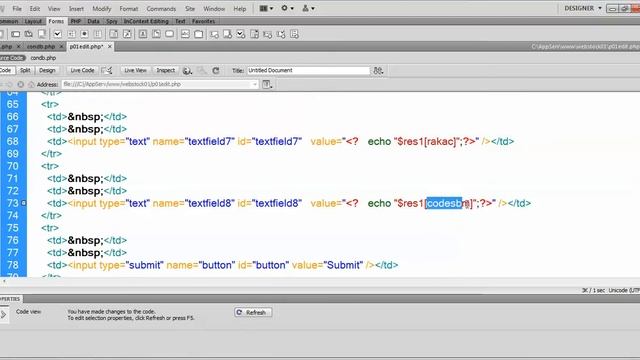Screen dimensions: 640x360
Task: Insert Spry Validation Password
Action: tap(267, 34)
